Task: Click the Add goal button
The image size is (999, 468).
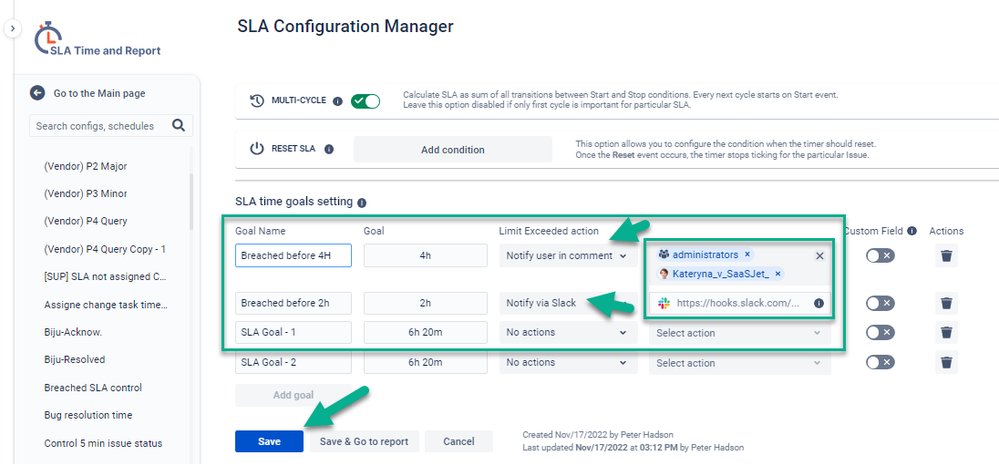Action: (293, 395)
